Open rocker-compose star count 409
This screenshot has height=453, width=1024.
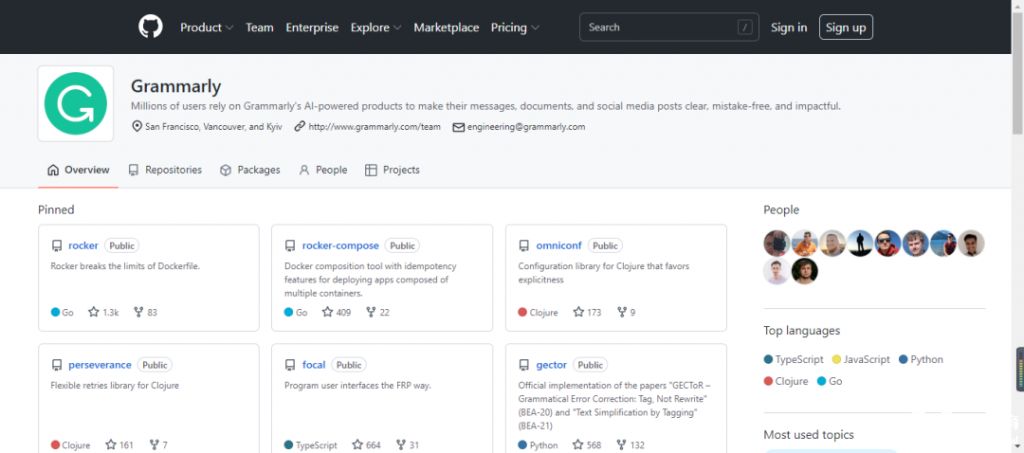click(336, 312)
